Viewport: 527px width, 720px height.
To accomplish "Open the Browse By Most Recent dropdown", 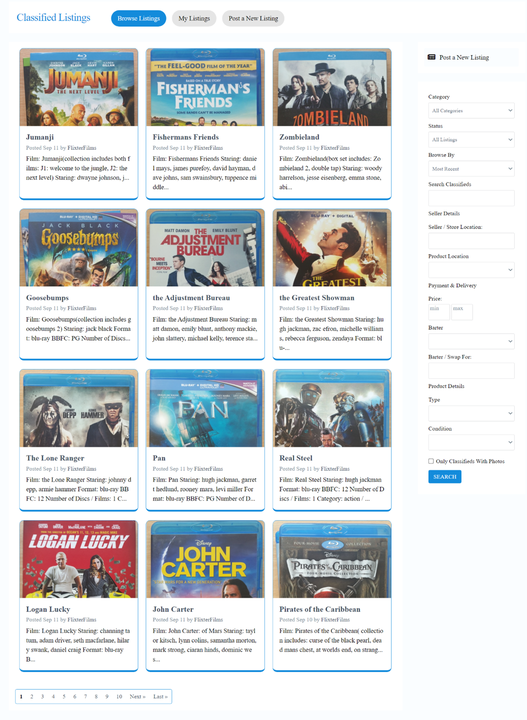I will (471, 169).
